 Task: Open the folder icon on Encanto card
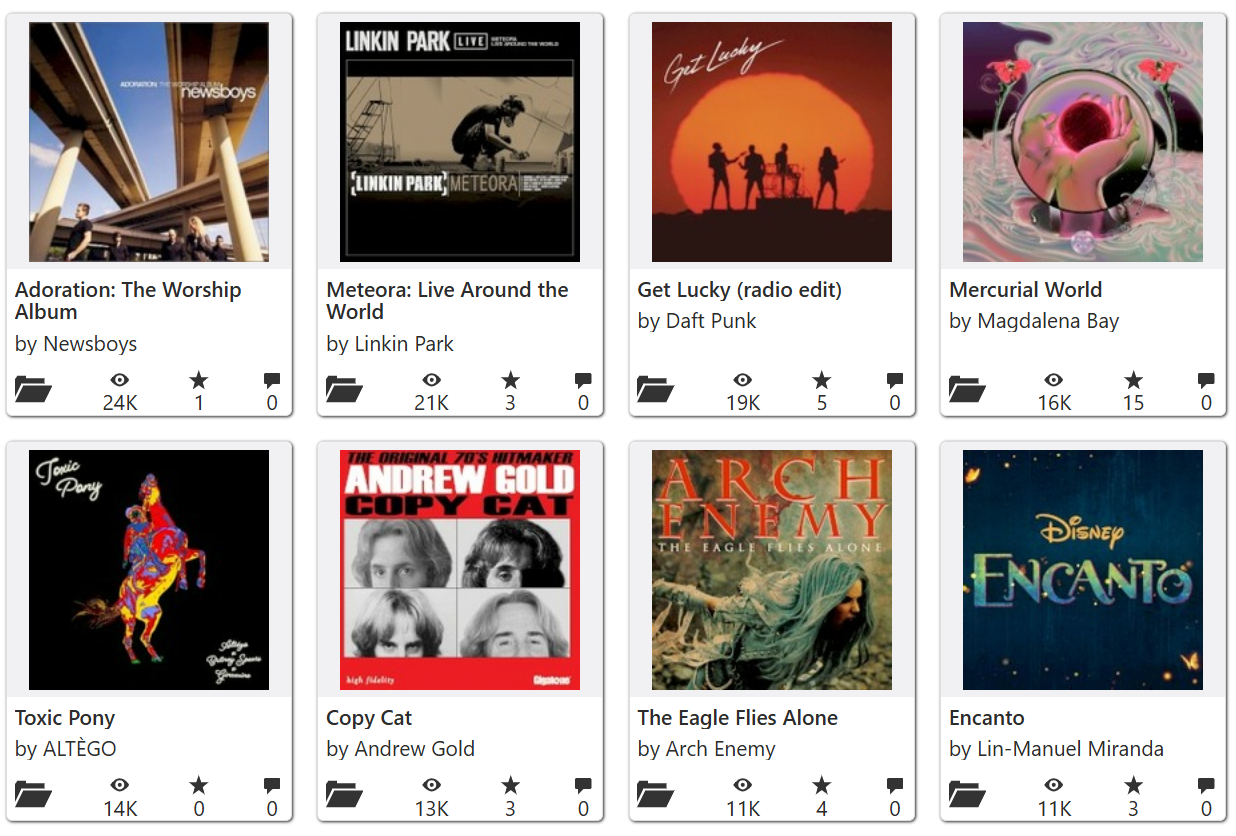click(968, 794)
